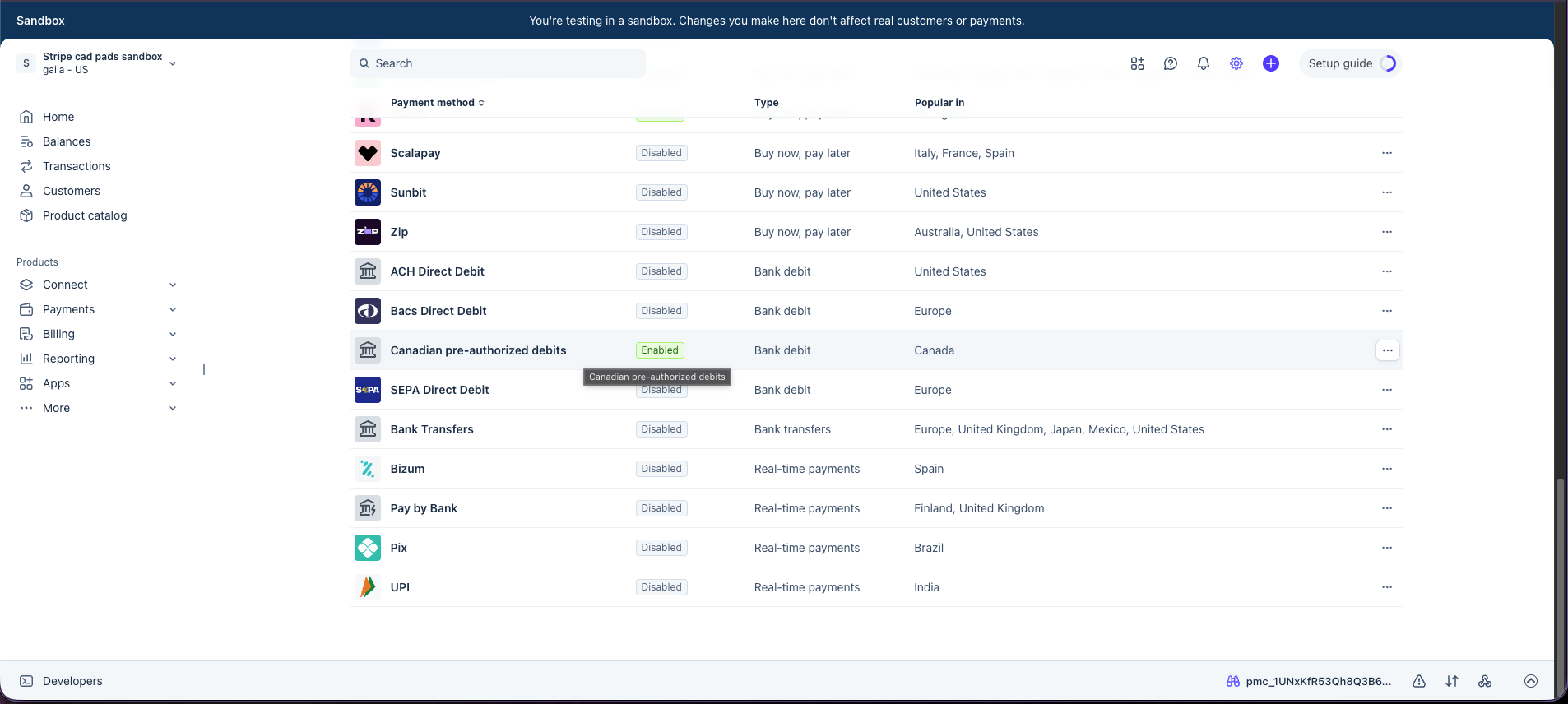Click the Zip logo icon
1568x704 pixels.
click(x=368, y=232)
